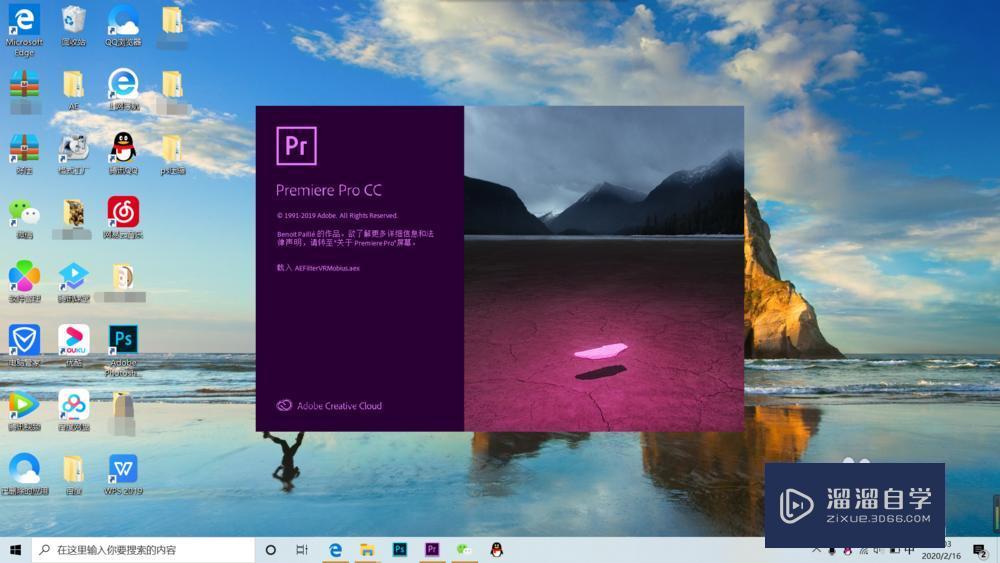Launch QQ浏览器 desktop shortcut
The image size is (1000, 563).
coord(123,21)
